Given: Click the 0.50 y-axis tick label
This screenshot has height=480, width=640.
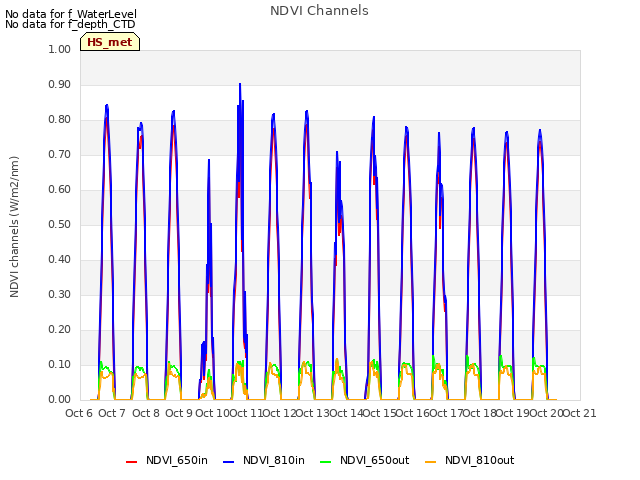Looking at the screenshot, I should pyautogui.click(x=60, y=224).
